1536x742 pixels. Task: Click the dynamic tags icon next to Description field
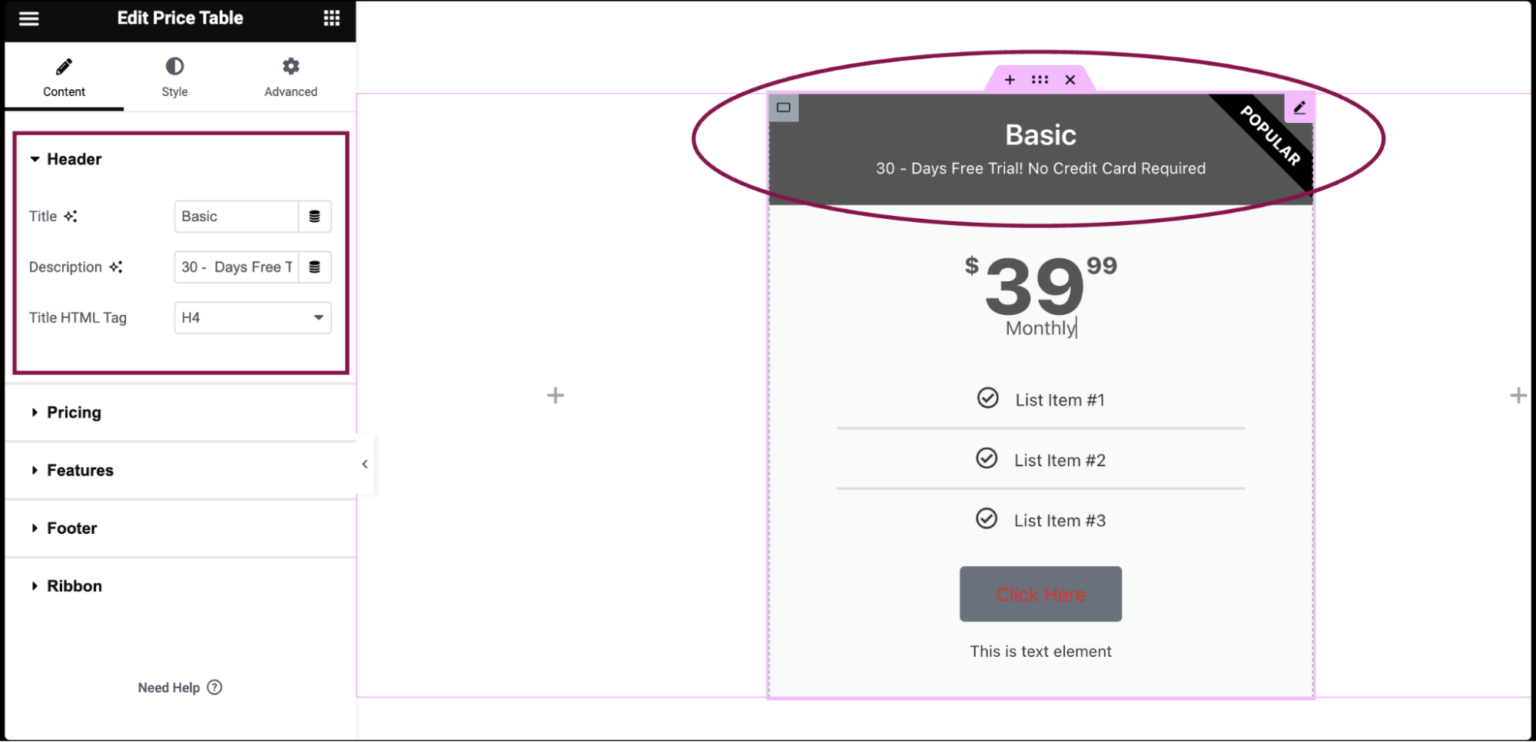pos(315,267)
